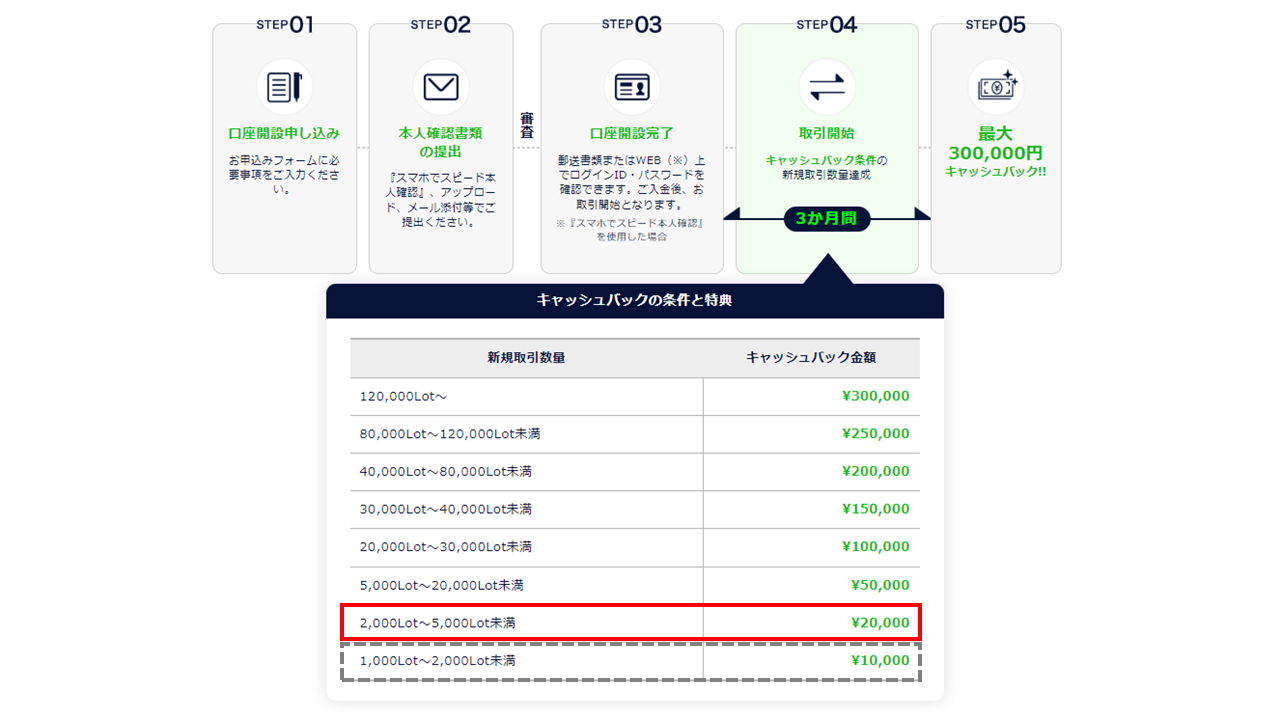The width and height of the screenshot is (1280, 720).
Task: Click the ¥100,000 amount cell
Action: coord(811,547)
